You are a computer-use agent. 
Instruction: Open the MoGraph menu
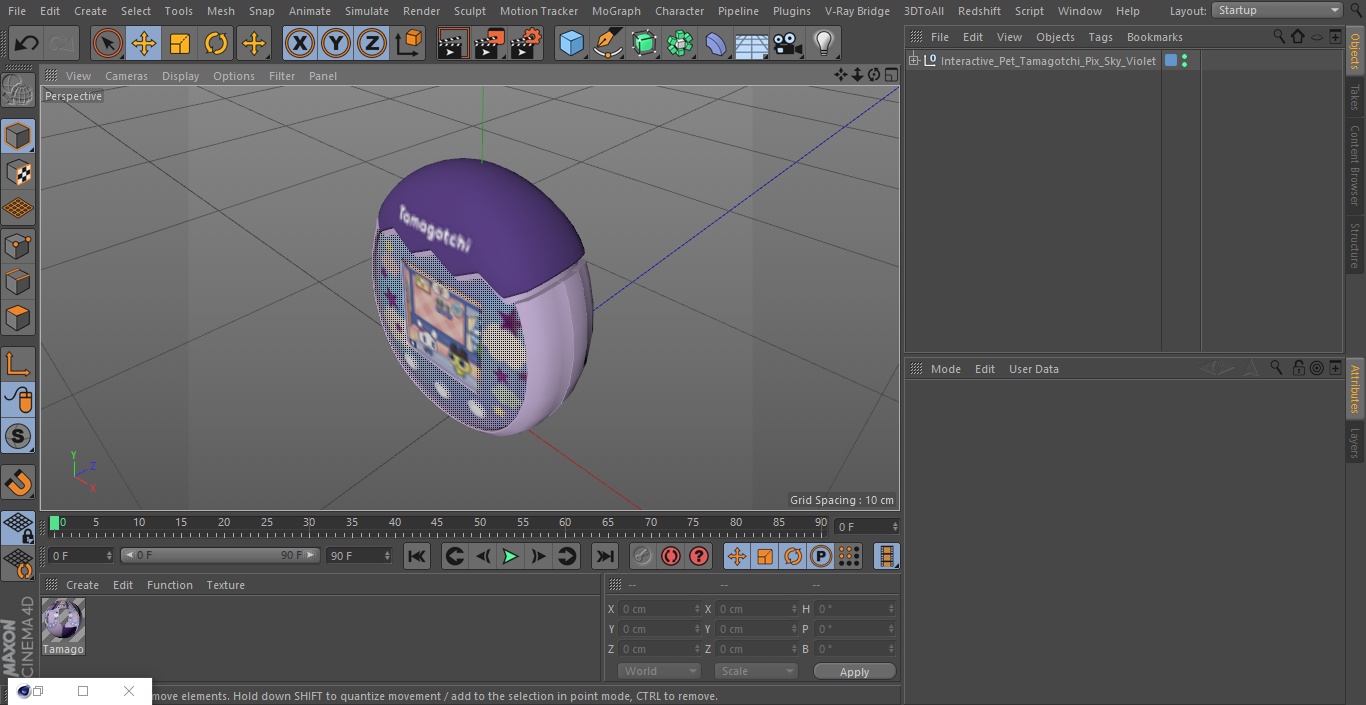pos(616,11)
